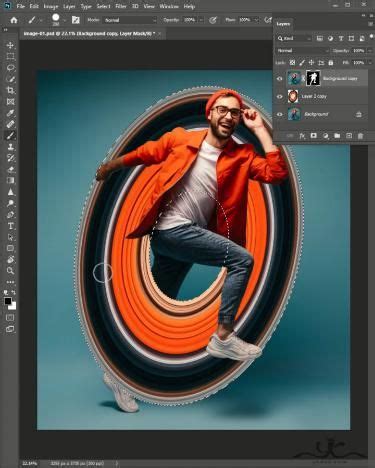Hide the Background copy layer

(280, 79)
